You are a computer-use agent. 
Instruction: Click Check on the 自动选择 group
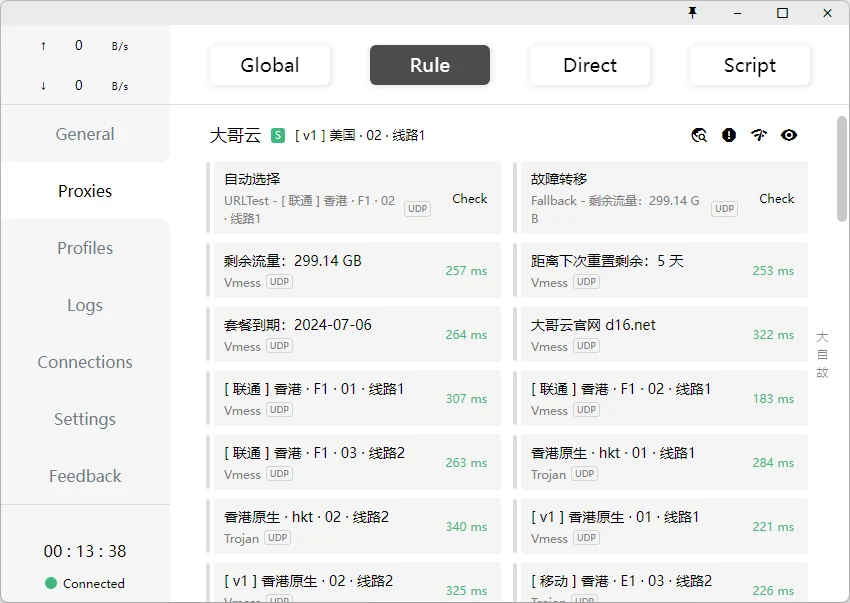click(469, 199)
